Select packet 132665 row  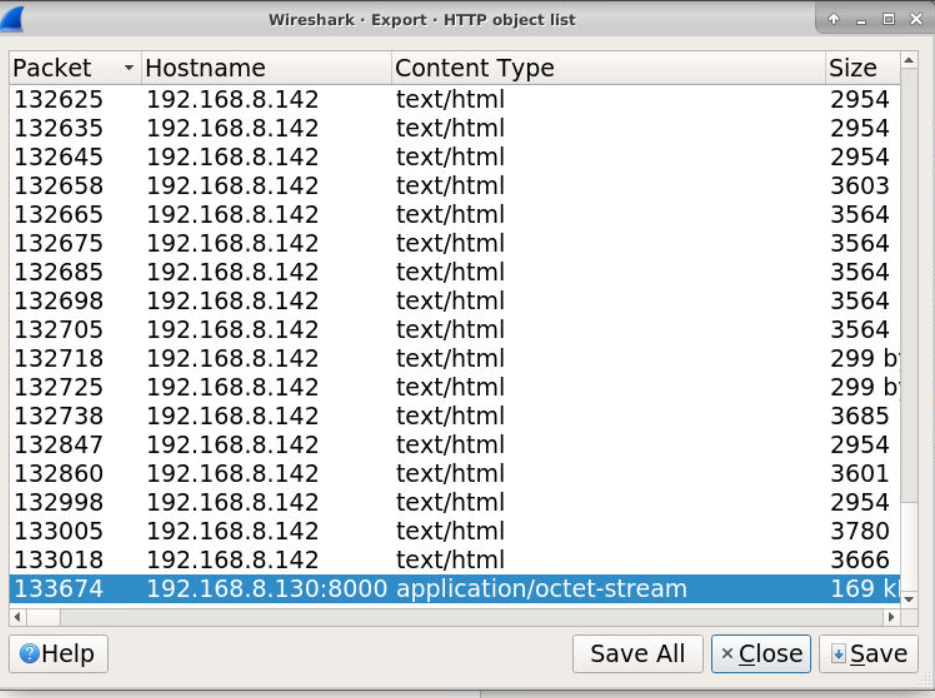454,215
